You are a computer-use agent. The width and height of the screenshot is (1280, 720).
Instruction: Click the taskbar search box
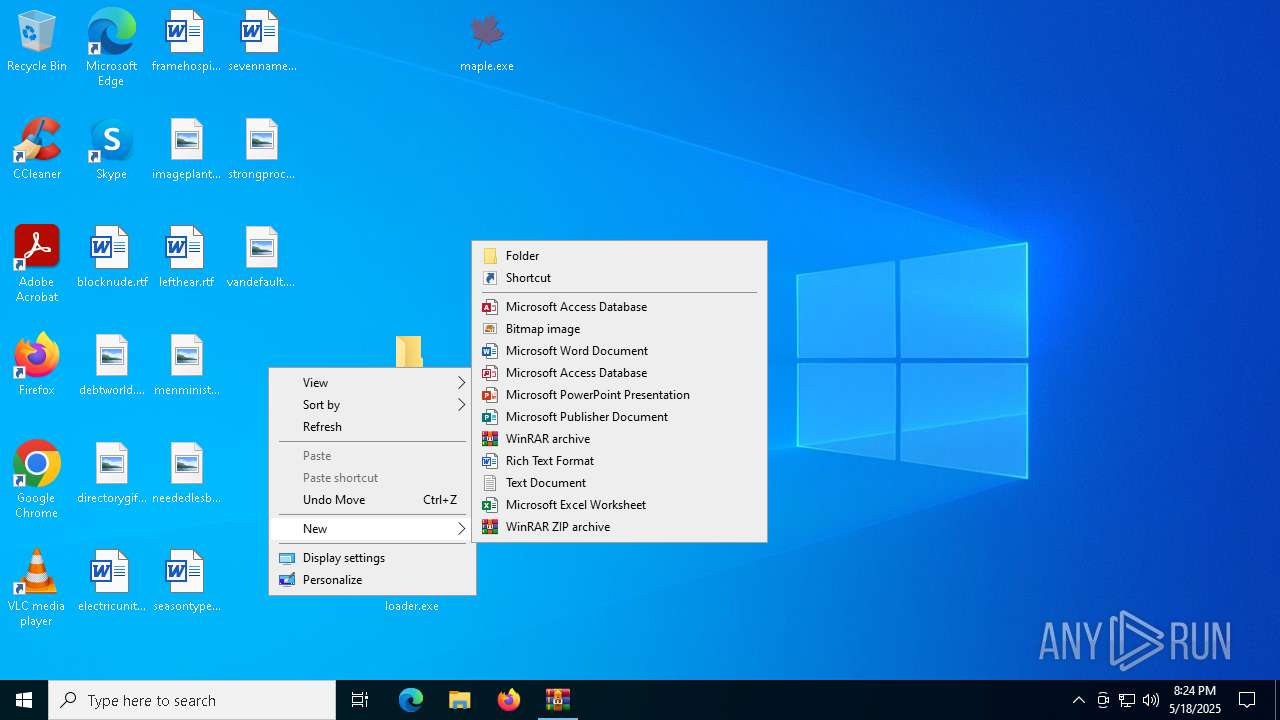point(192,700)
